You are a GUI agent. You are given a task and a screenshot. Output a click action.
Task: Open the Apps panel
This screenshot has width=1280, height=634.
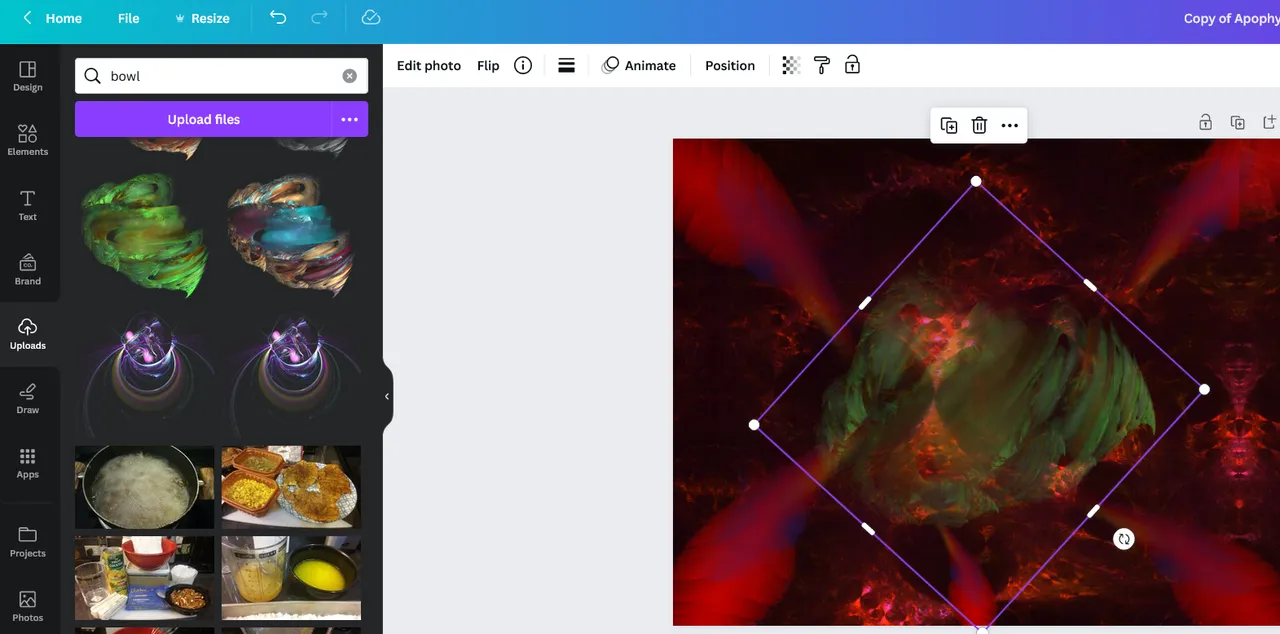tap(28, 463)
